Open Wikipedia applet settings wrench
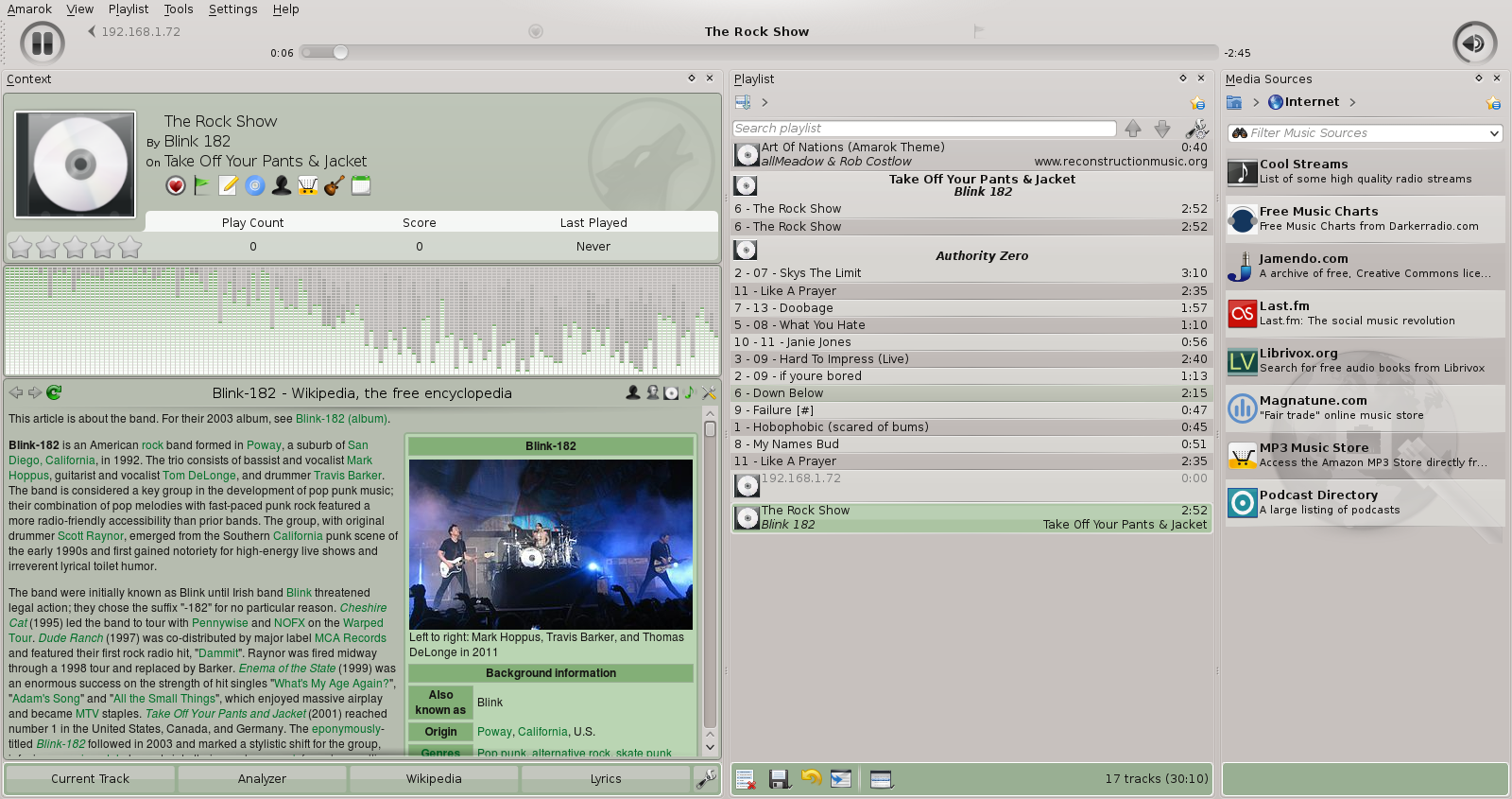This screenshot has width=1512, height=799. point(709,392)
